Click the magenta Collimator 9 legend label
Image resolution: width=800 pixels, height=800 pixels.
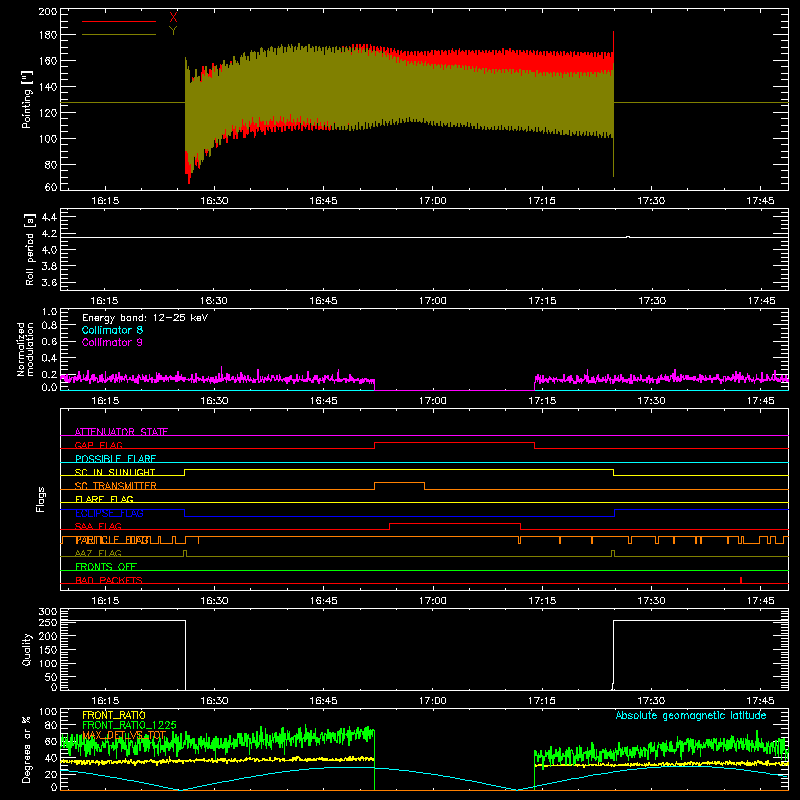(x=112, y=342)
